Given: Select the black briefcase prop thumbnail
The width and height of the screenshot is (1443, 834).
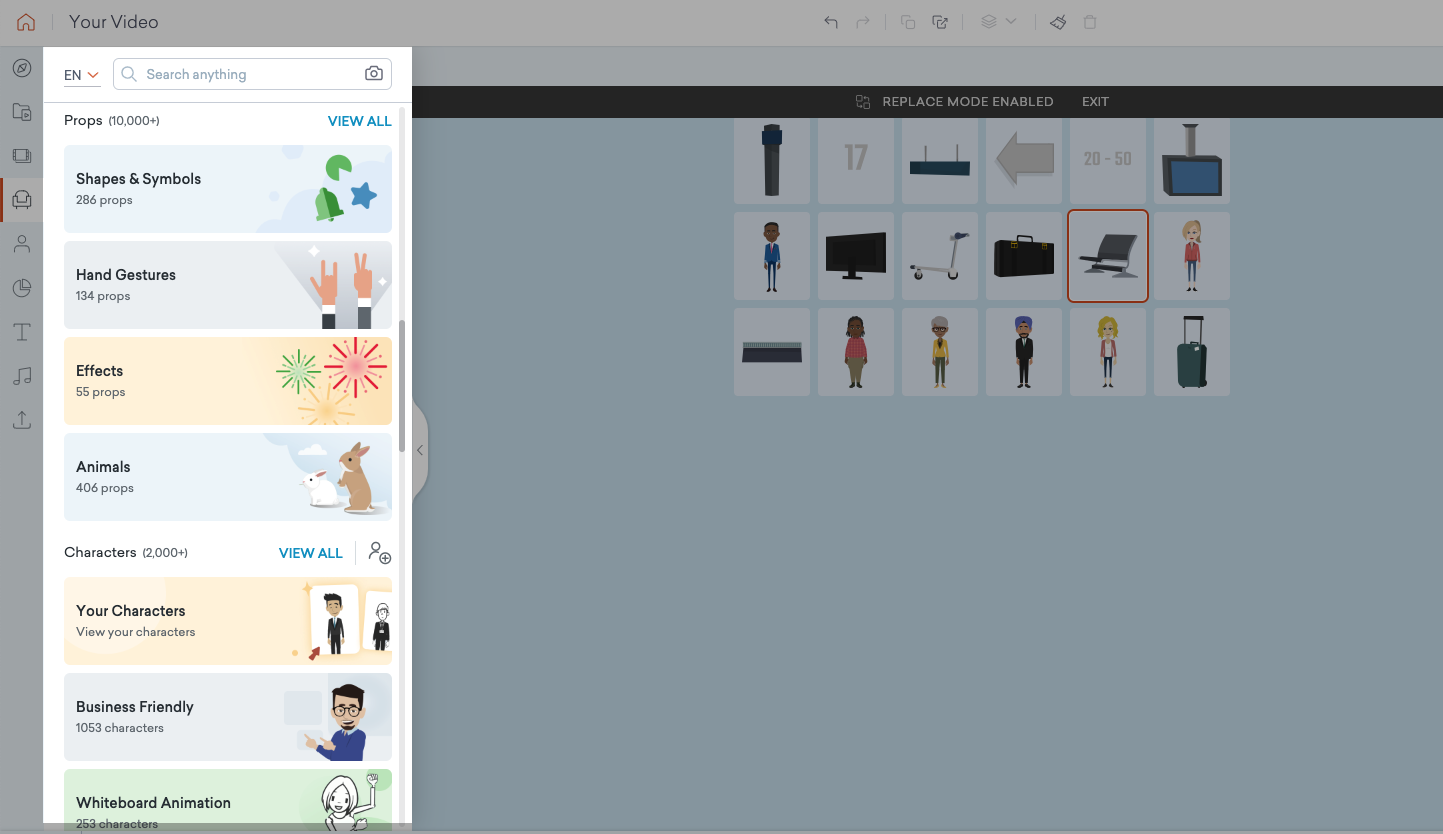Looking at the screenshot, I should coord(1023,256).
